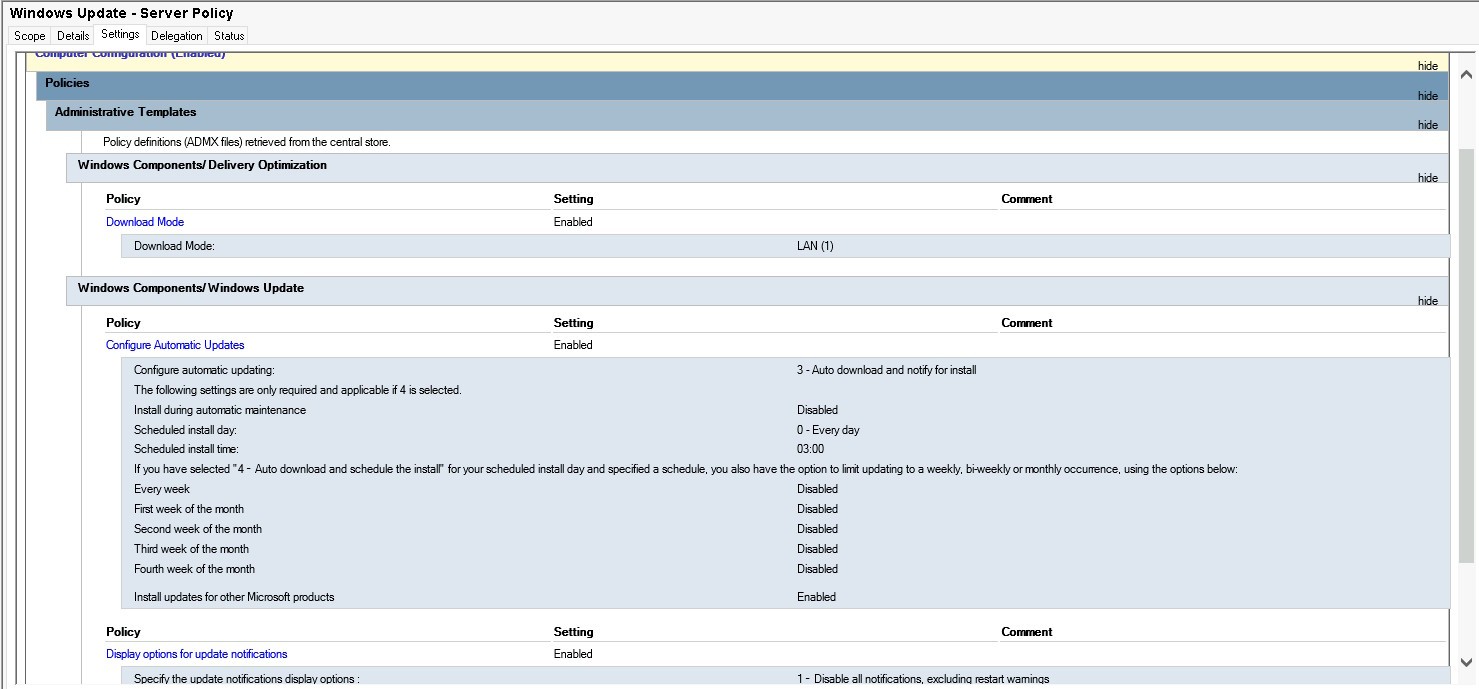Select the Settings tab
Screen dimensions: 1479x689
click(120, 35)
